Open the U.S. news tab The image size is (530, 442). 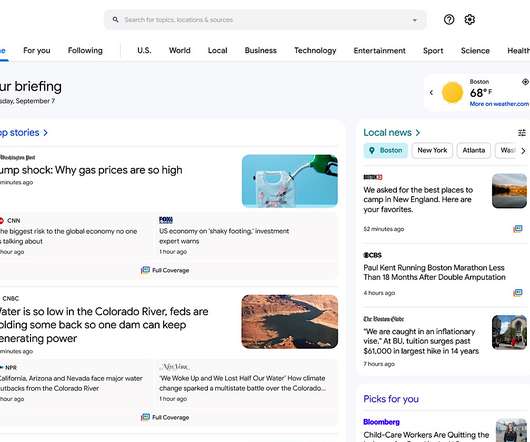click(144, 50)
